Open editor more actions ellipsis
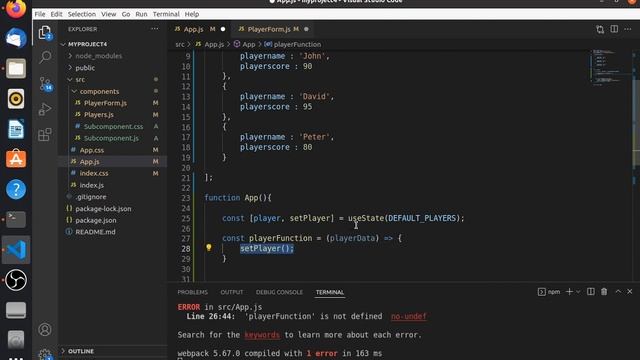This screenshot has width=640, height=360. point(628,29)
